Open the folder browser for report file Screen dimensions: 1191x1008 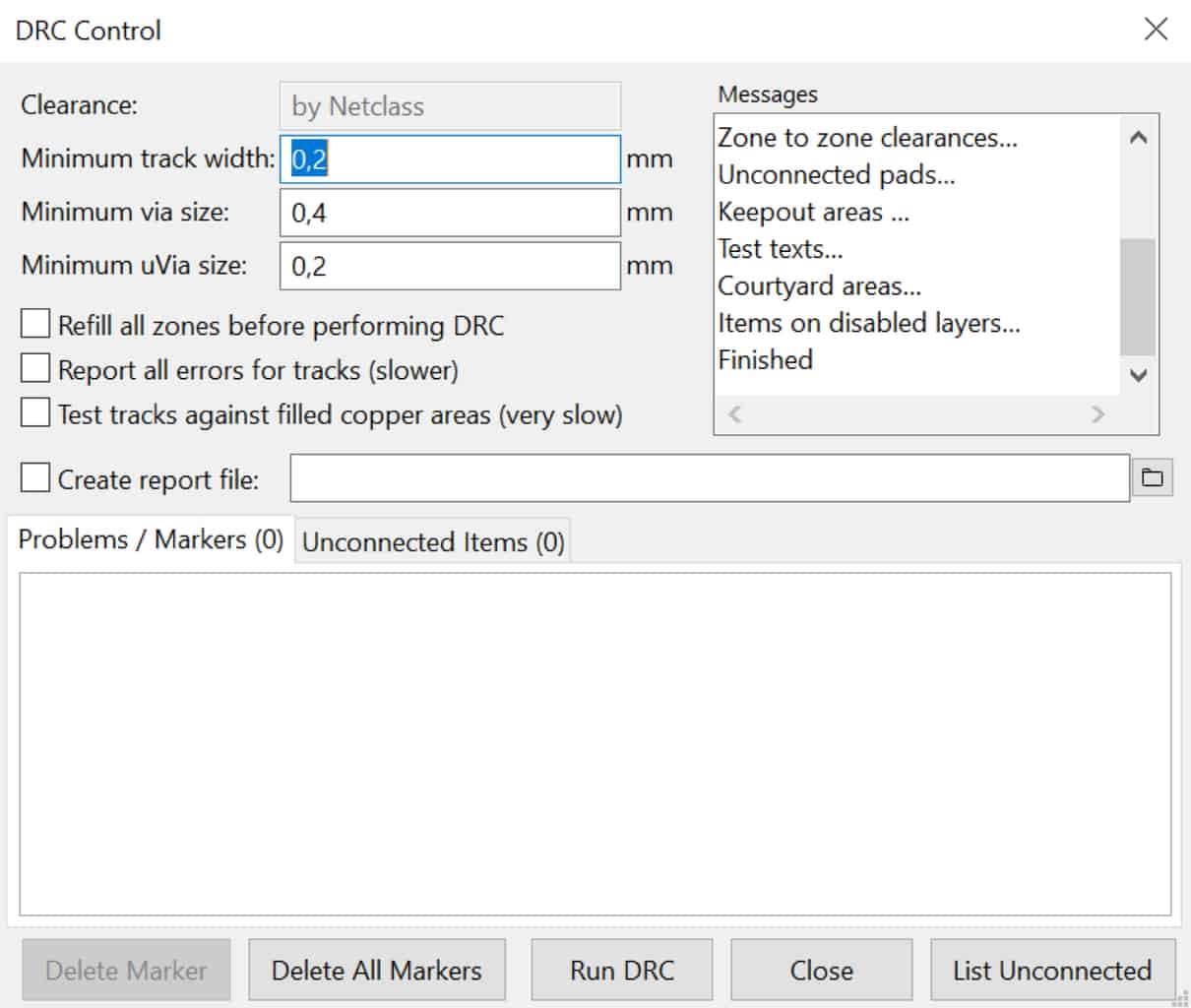pyautogui.click(x=1153, y=476)
